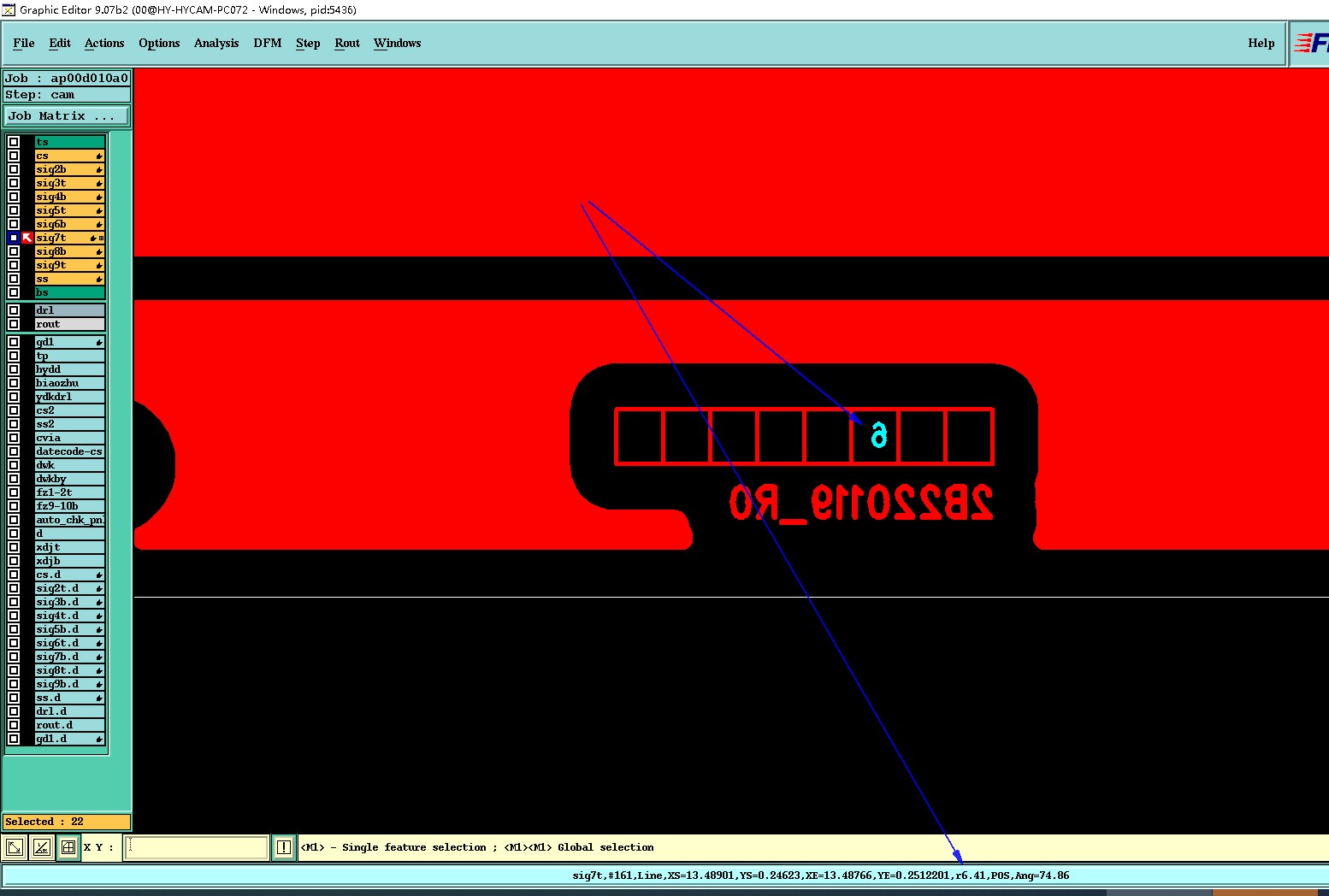This screenshot has height=896, width=1329.
Task: Toggle the checkbox for the active sig7t layer
Action: click(x=14, y=238)
